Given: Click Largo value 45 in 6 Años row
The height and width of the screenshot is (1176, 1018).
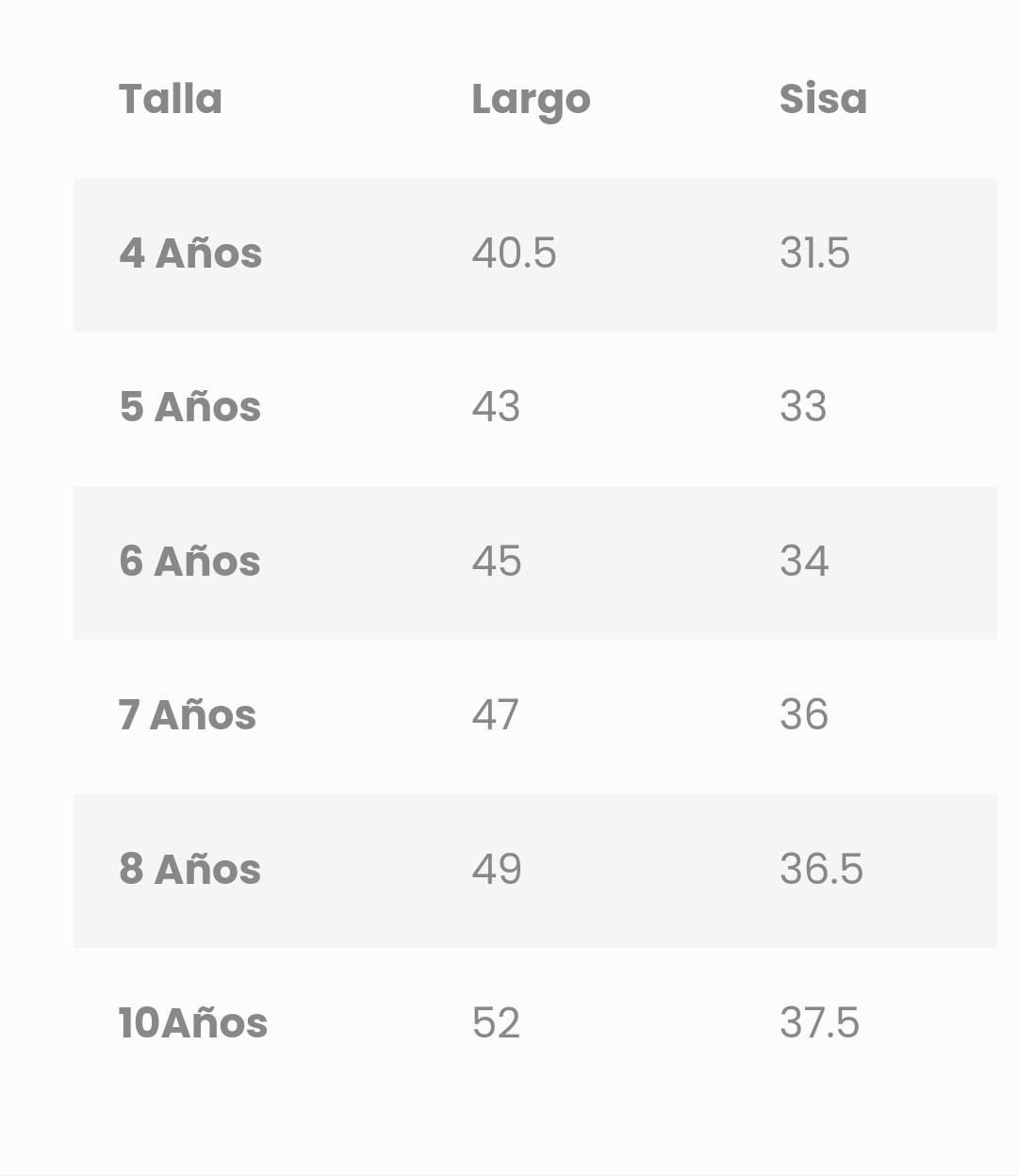Looking at the screenshot, I should (497, 562).
